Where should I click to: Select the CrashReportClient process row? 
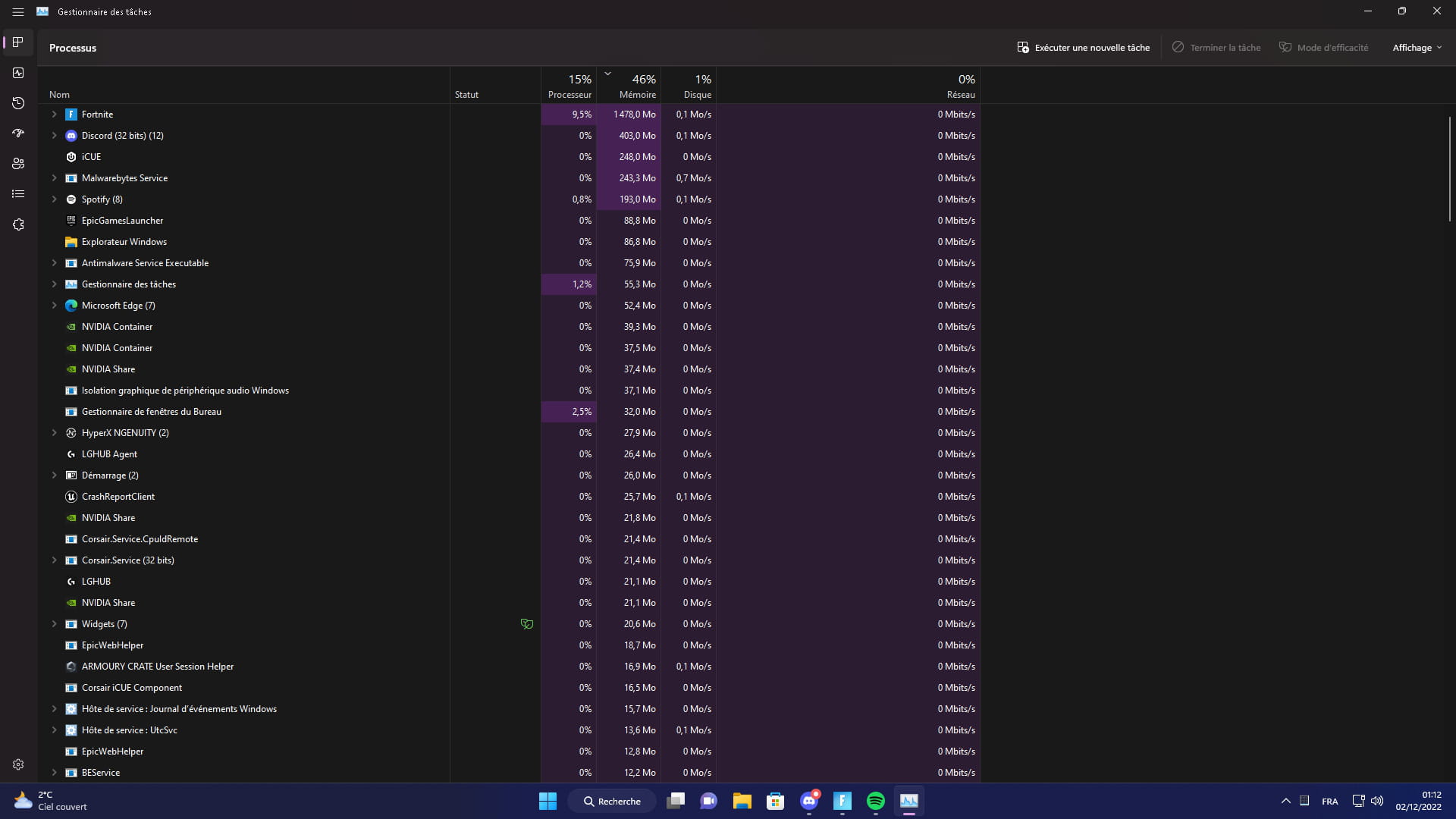pos(509,497)
